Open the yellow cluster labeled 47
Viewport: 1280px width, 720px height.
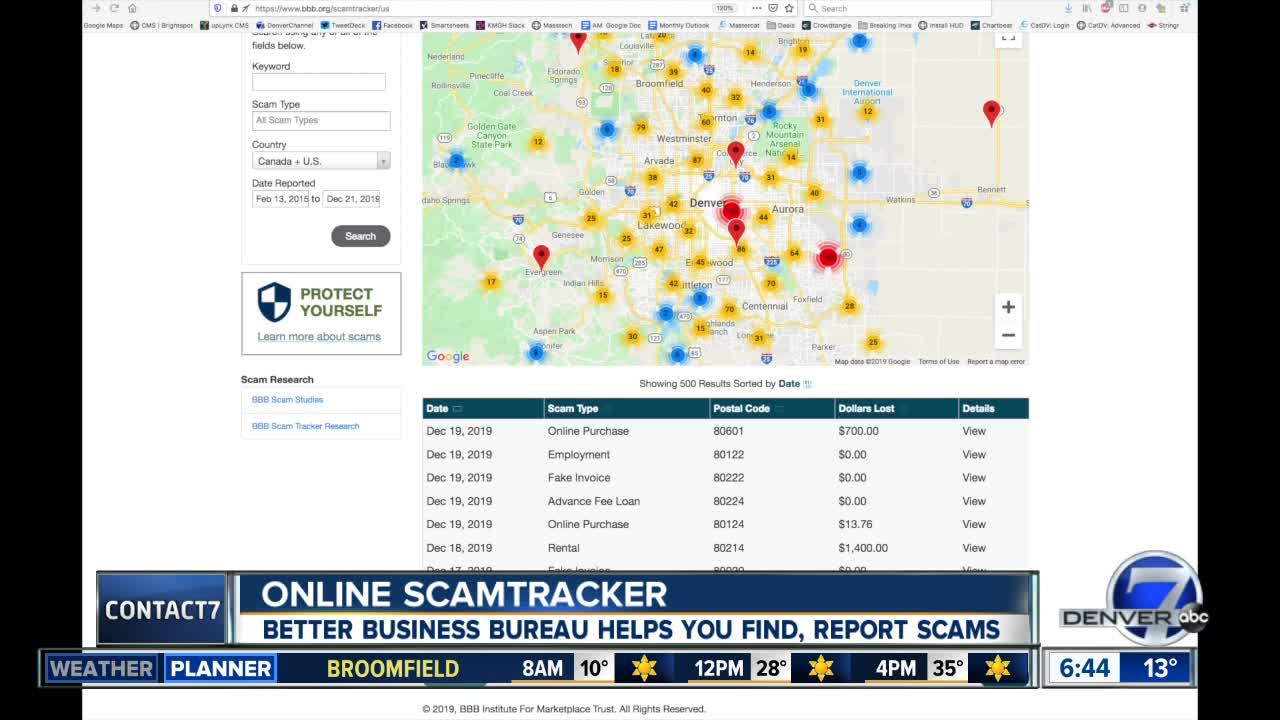[658, 250]
